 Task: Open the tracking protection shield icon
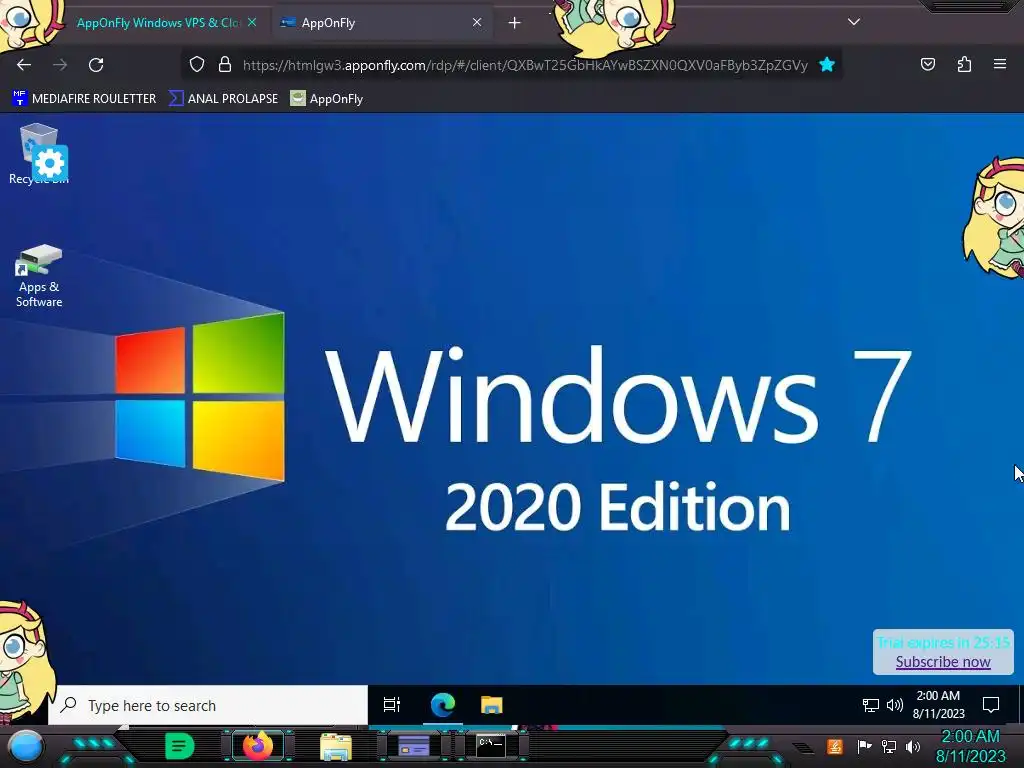[x=197, y=65]
